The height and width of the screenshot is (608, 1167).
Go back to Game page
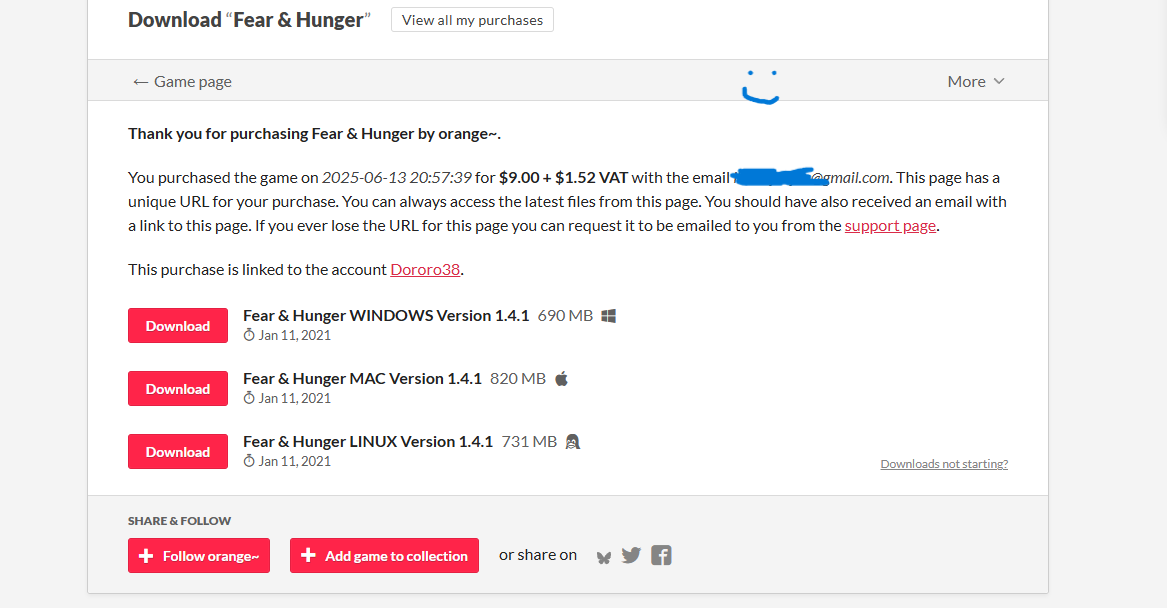tap(182, 81)
